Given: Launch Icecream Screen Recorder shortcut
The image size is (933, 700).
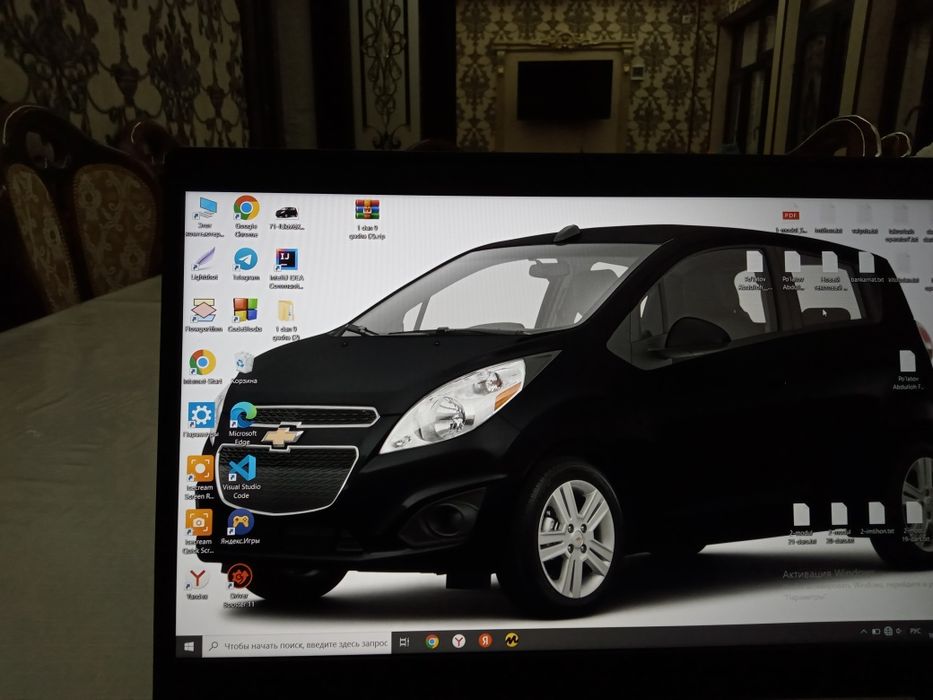Looking at the screenshot, I should coord(200,478).
